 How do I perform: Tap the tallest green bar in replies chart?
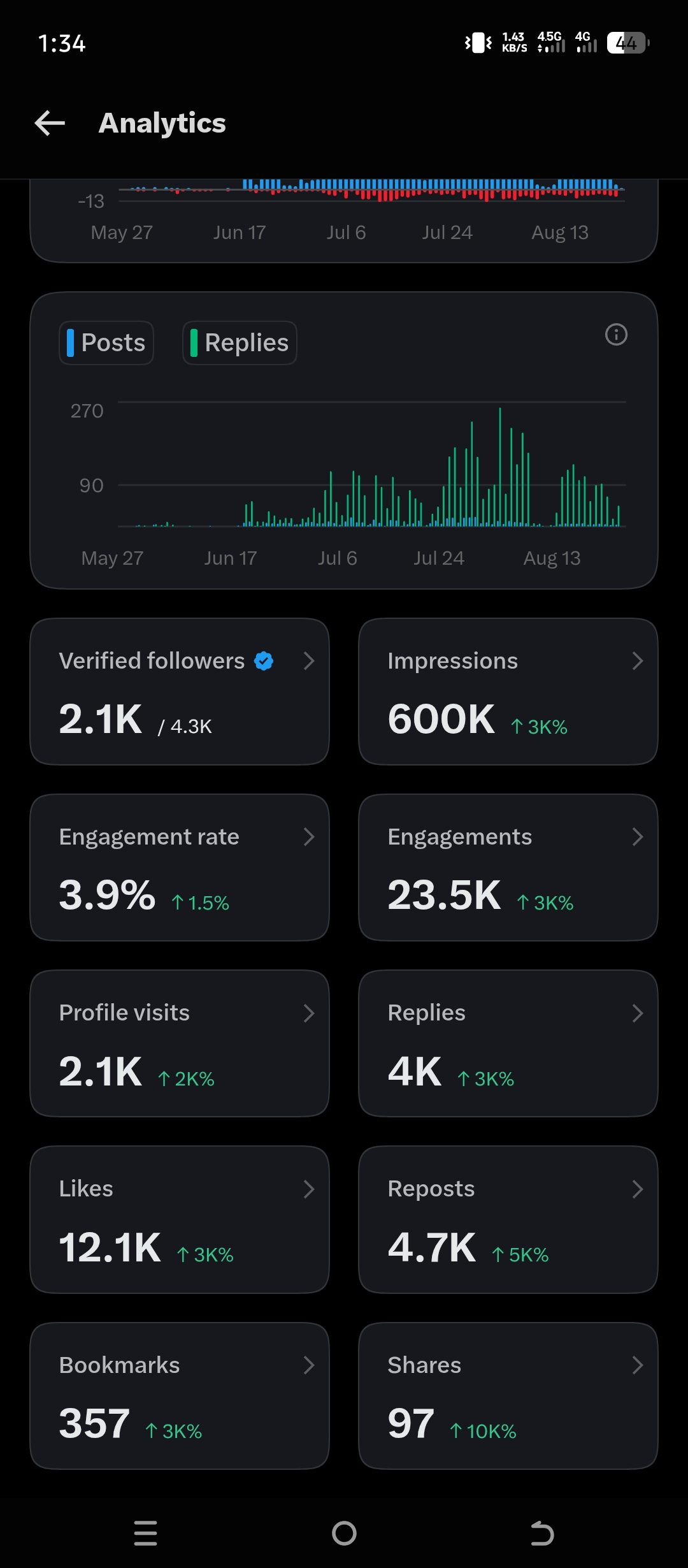500,467
